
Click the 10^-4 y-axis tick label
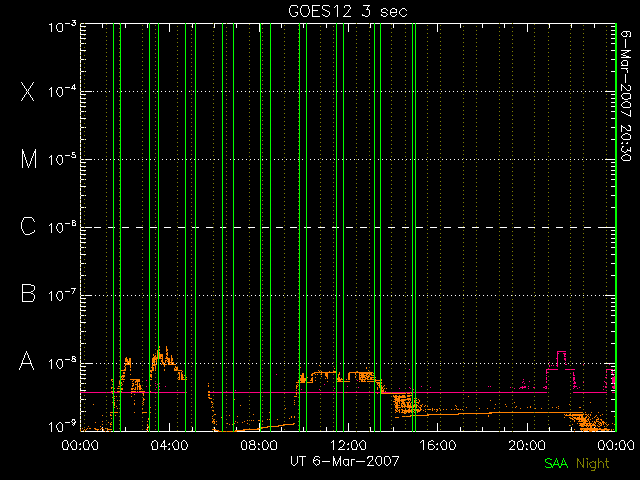[62, 91]
